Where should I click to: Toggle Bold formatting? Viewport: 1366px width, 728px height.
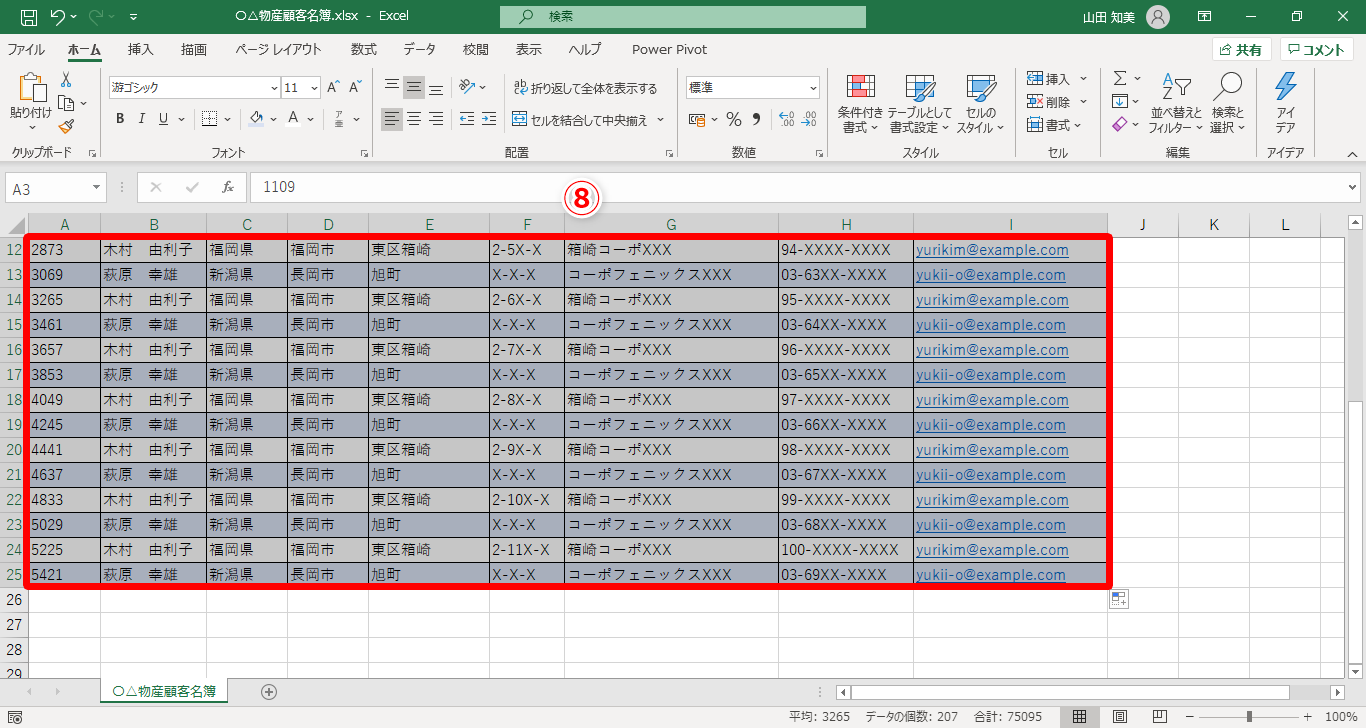click(120, 119)
